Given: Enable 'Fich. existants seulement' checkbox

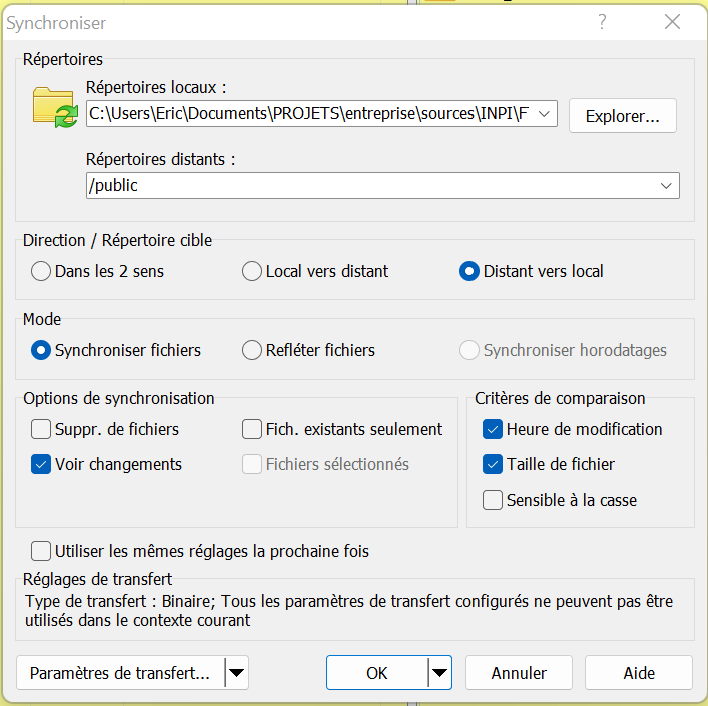Looking at the screenshot, I should [252, 429].
